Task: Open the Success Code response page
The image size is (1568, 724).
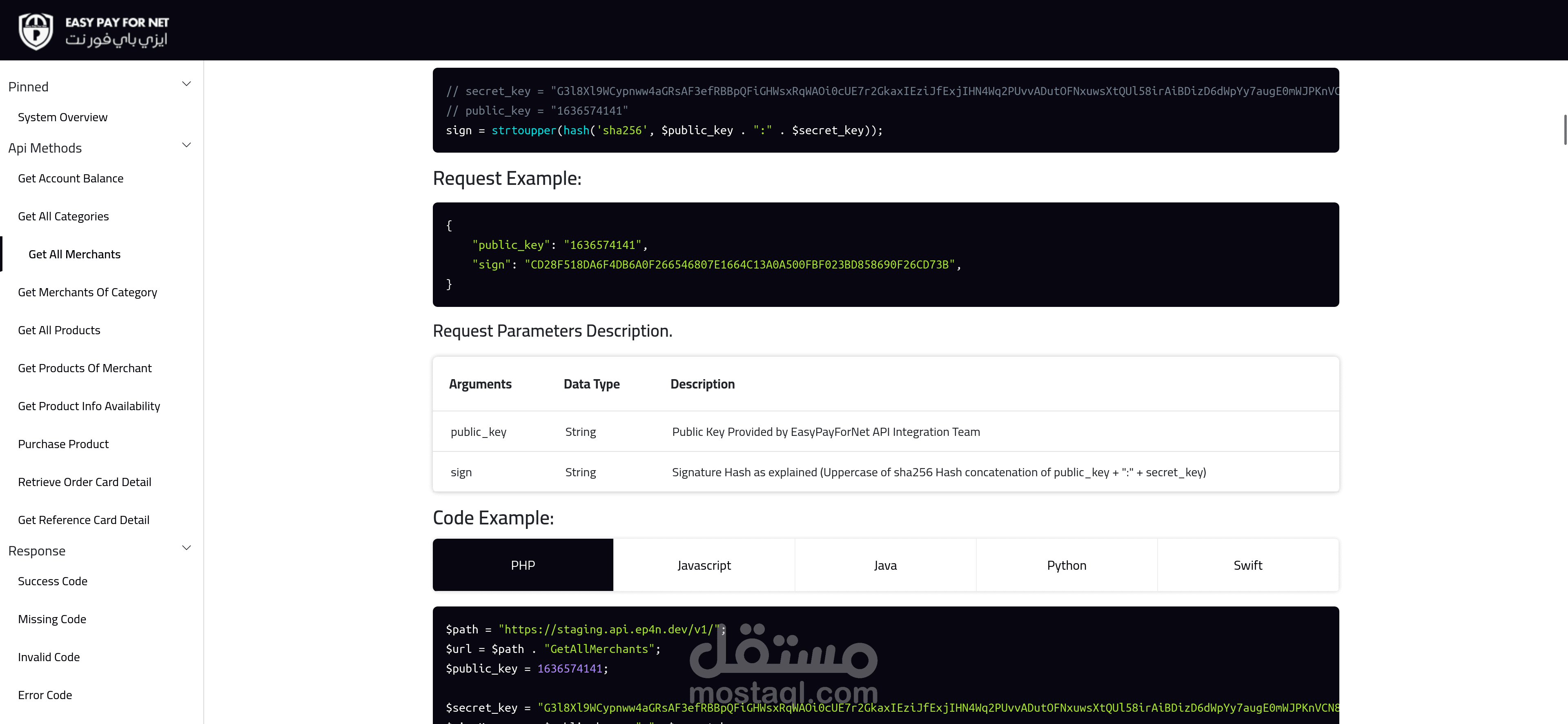Action: click(52, 582)
